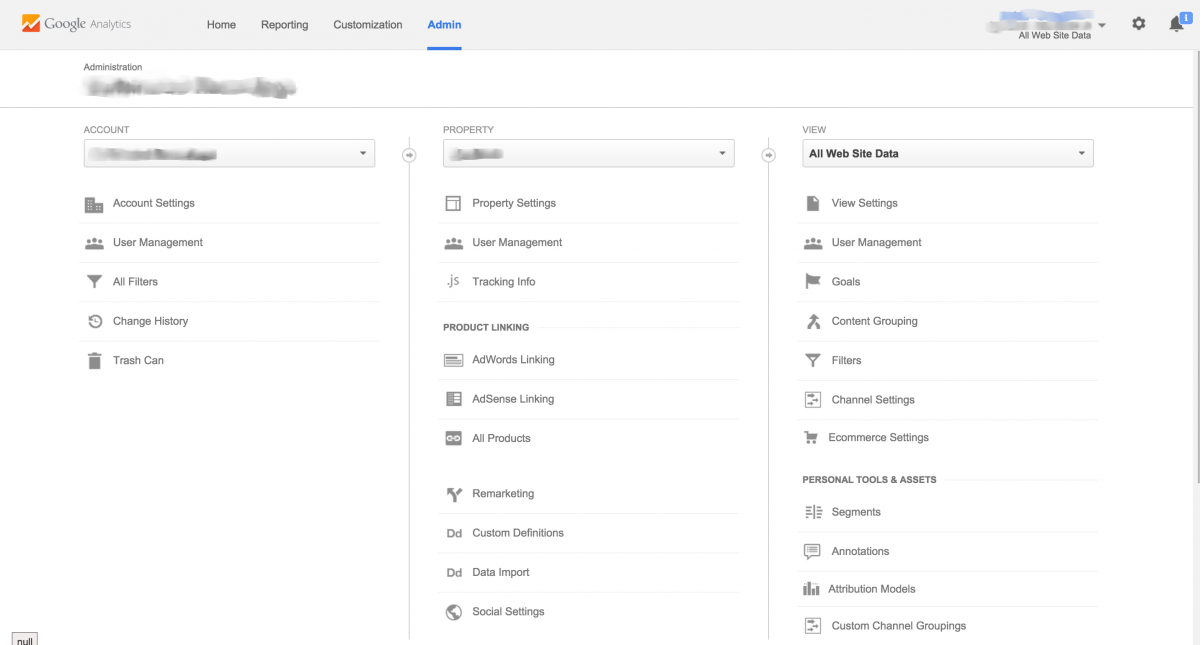1200x645 pixels.
Task: Click the Attribution Models bar chart icon
Action: pyautogui.click(x=811, y=589)
